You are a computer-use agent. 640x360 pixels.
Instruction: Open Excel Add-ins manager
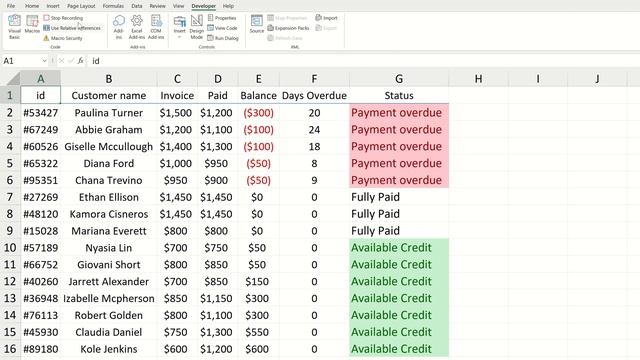(137, 27)
